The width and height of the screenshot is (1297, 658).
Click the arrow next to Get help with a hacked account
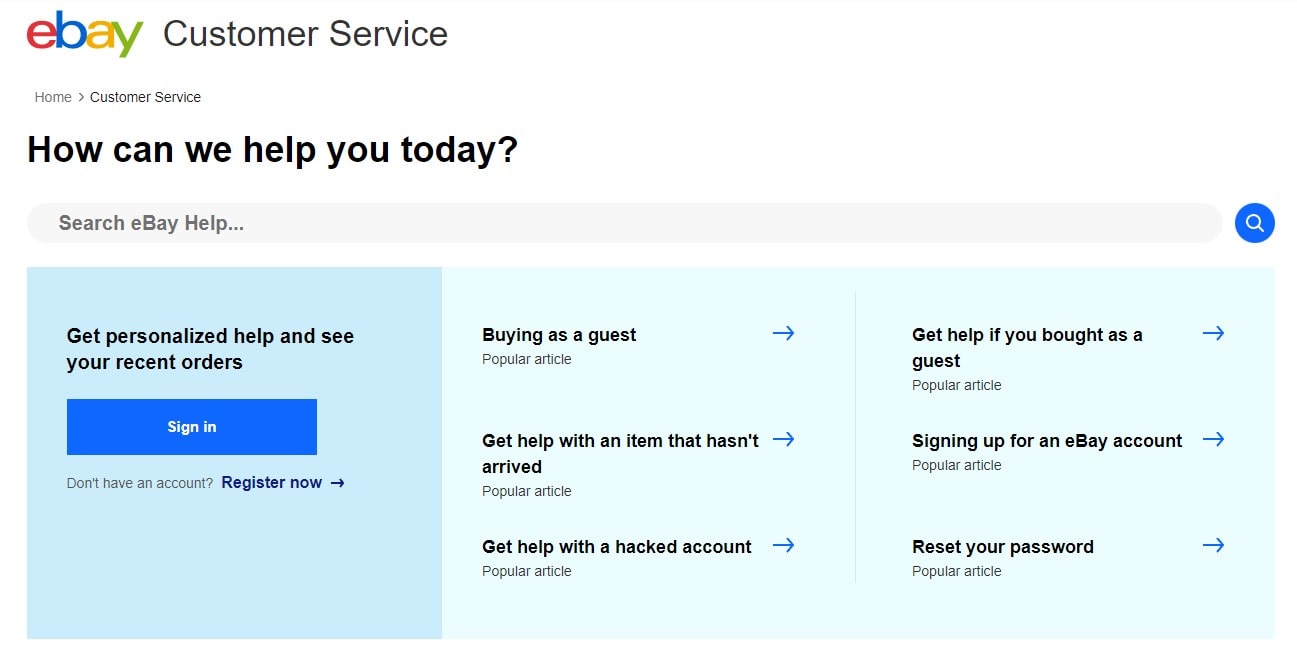pos(785,545)
